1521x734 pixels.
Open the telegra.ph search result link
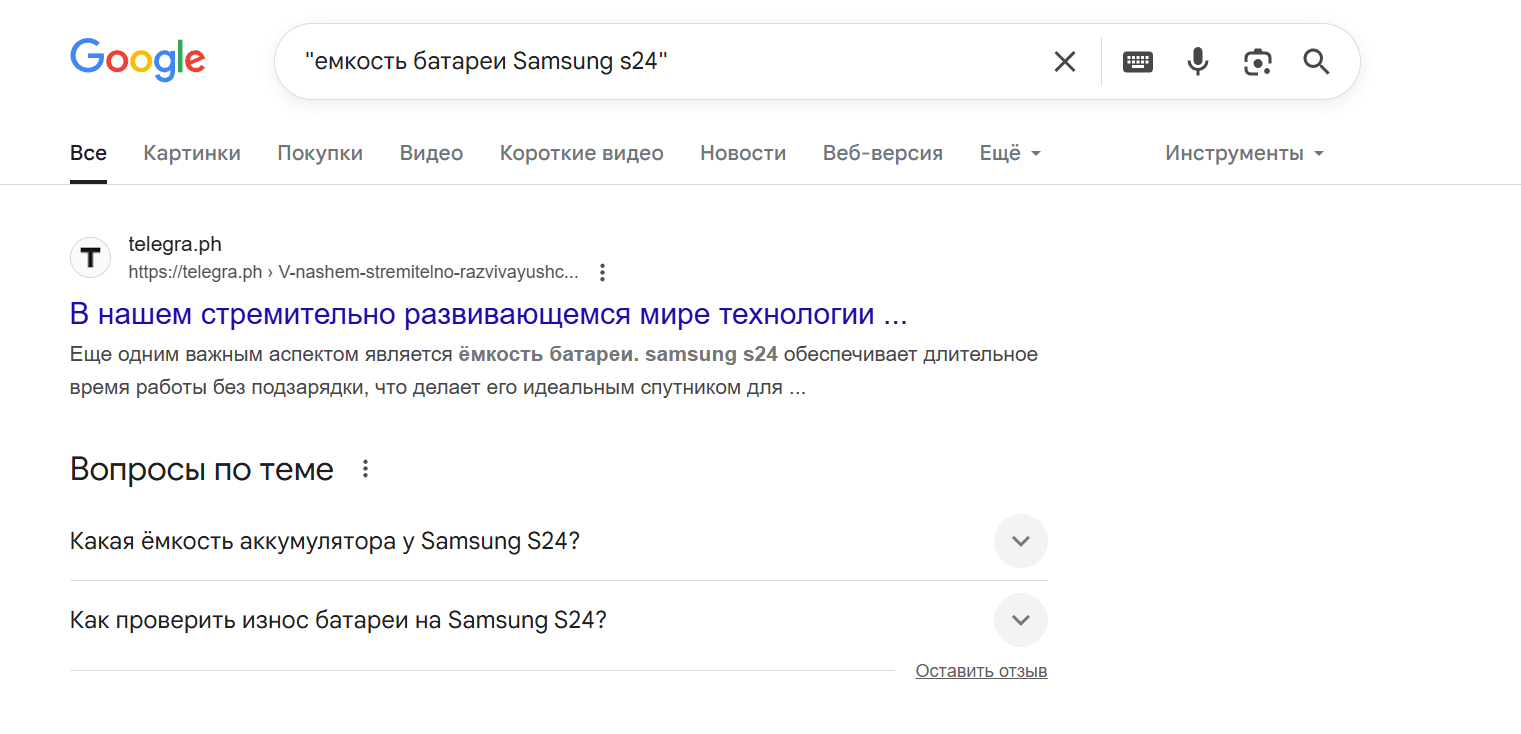click(x=487, y=313)
